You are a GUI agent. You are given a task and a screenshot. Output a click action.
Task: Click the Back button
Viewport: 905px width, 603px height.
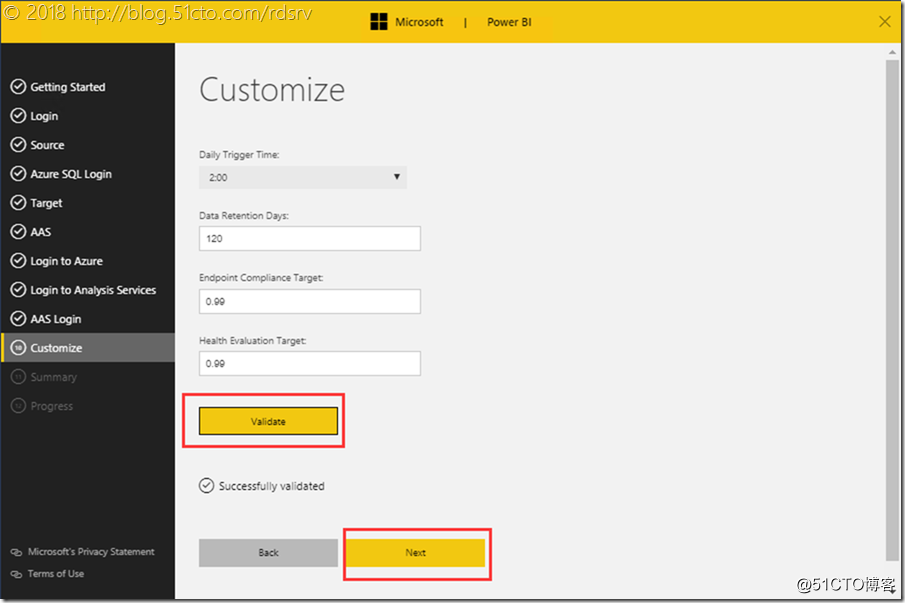click(x=268, y=553)
